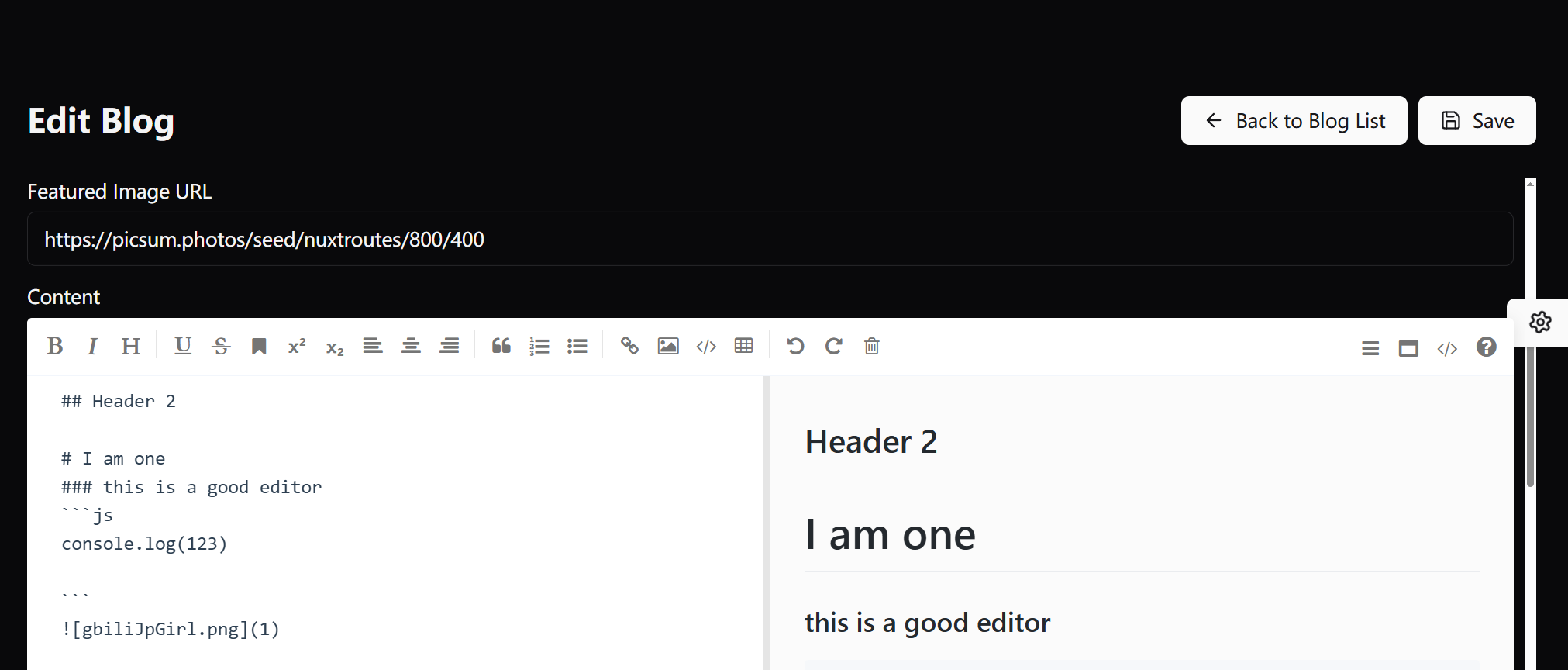Click the 'Edit Blog' page title
Screen dimensions: 1568x670
click(101, 121)
